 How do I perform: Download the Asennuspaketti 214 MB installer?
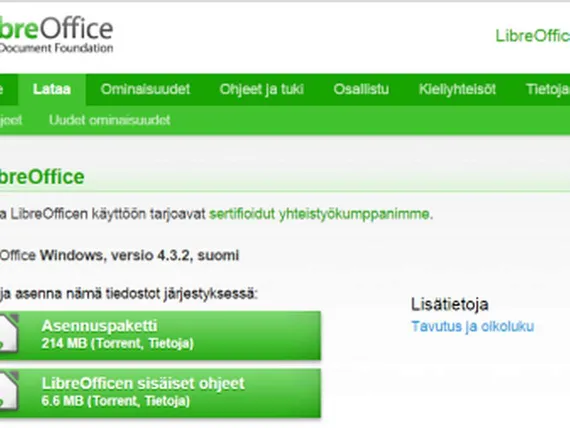[160, 335]
